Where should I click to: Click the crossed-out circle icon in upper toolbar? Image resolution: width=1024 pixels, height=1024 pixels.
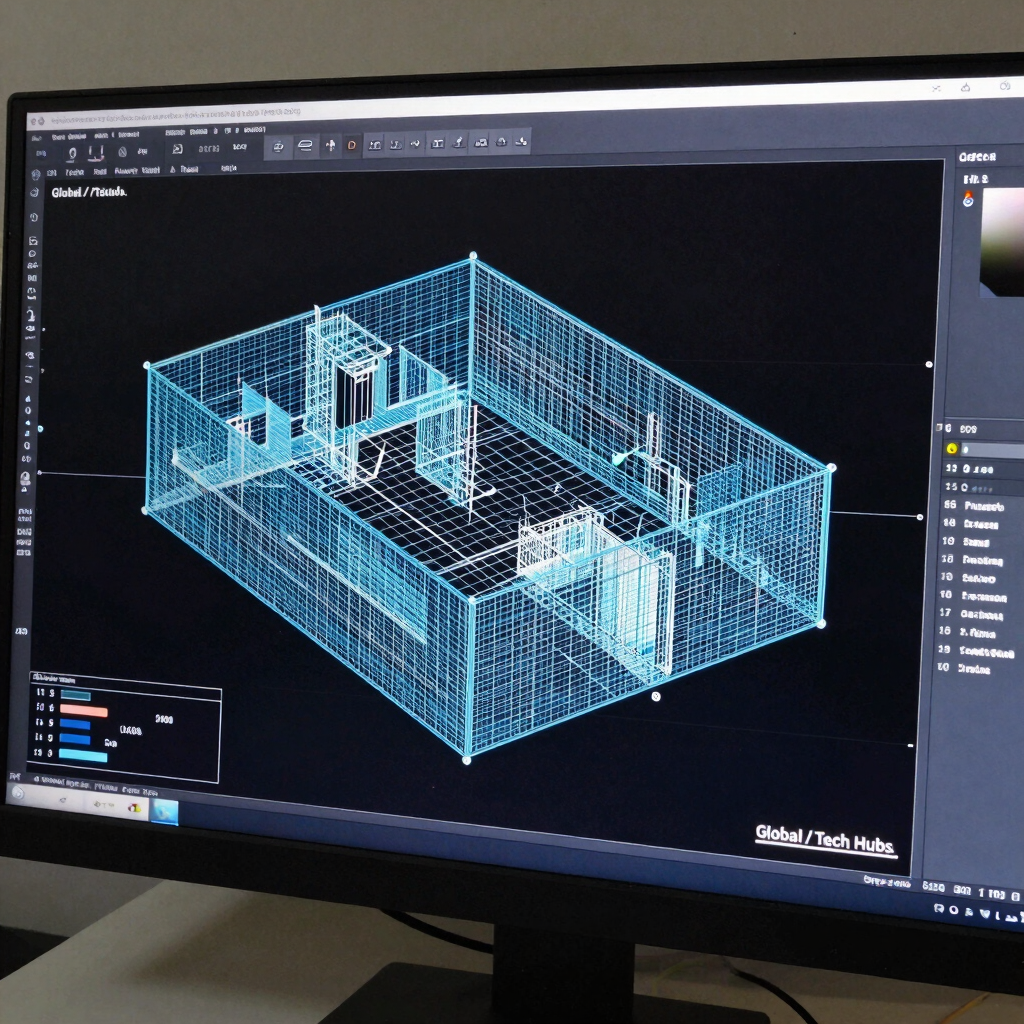(x=122, y=152)
